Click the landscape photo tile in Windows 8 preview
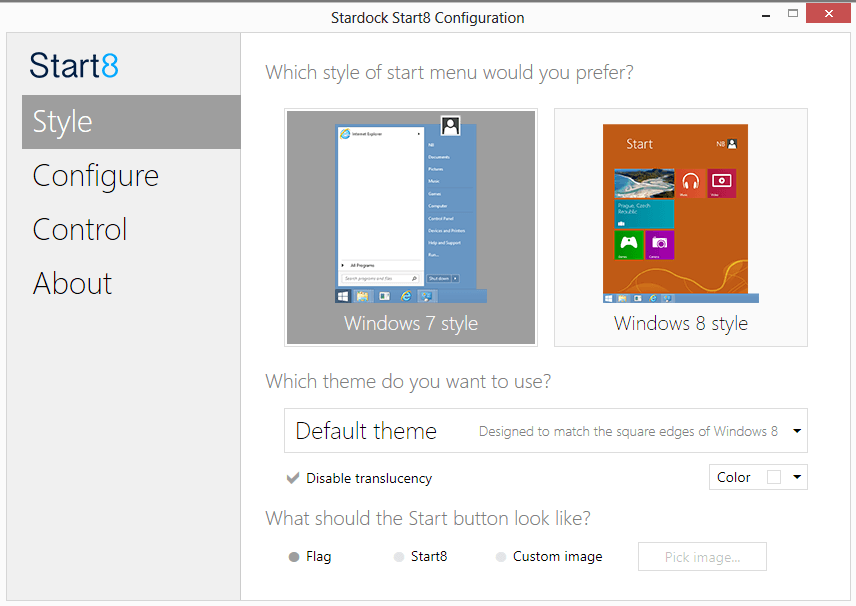 click(645, 182)
